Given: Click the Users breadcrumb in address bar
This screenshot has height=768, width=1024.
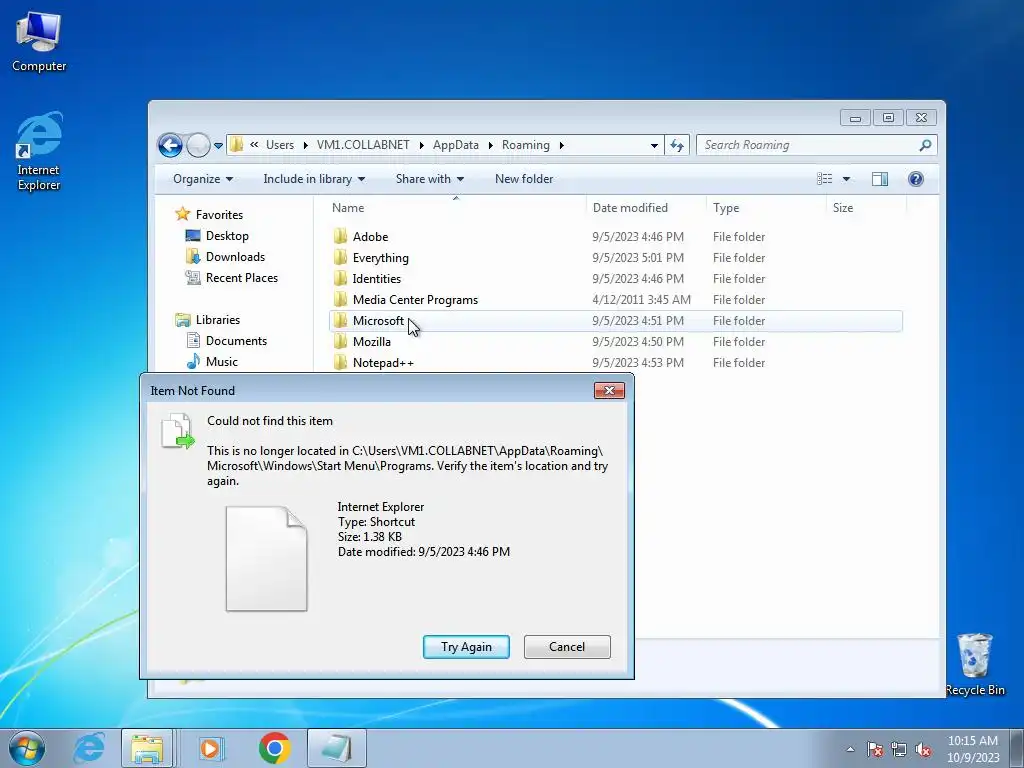Looking at the screenshot, I should coord(280,145).
